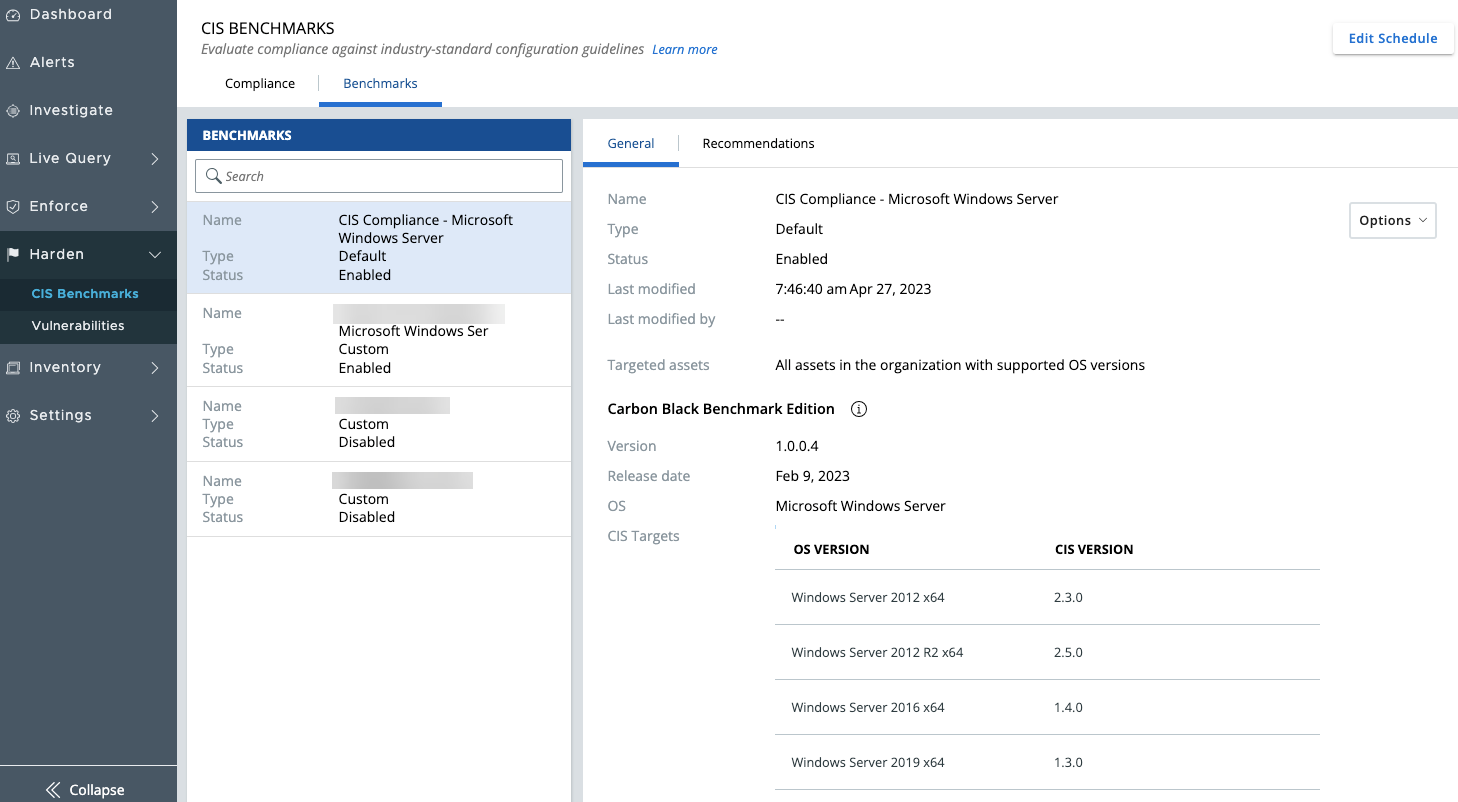Follow the Learn more link
The height and width of the screenshot is (802, 1458).
pos(685,50)
